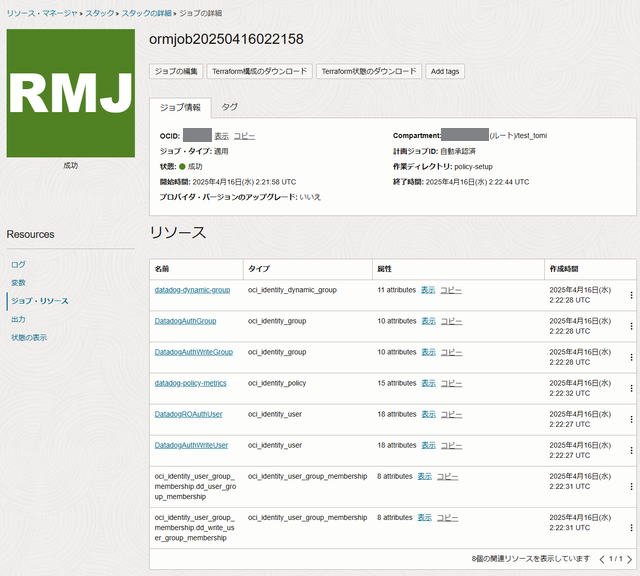
Task: Open actions menu for datadog-dynamic-group row
Action: [631, 295]
